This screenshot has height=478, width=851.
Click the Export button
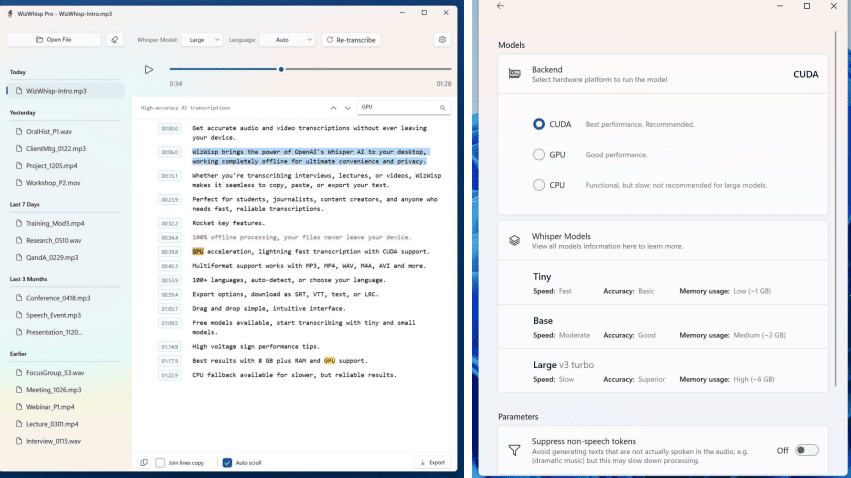pos(432,463)
